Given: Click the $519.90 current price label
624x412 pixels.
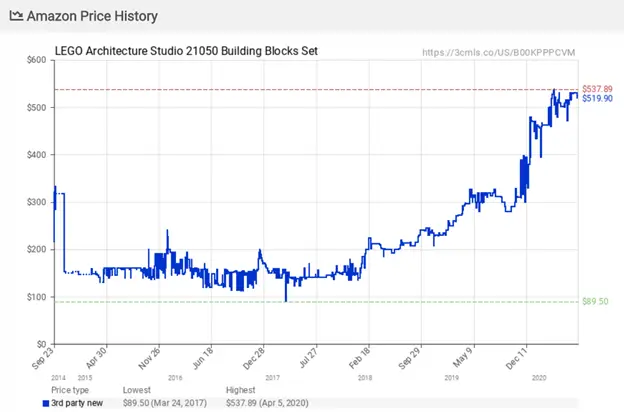Looking at the screenshot, I should [x=597, y=98].
